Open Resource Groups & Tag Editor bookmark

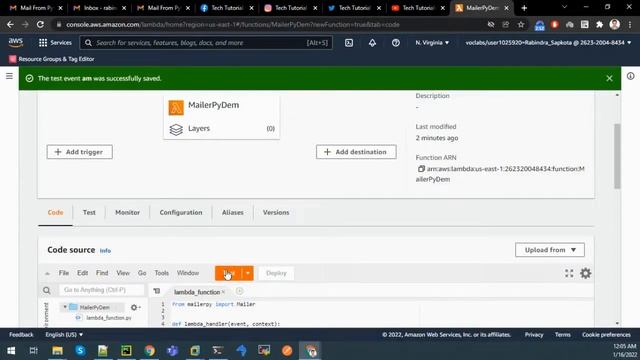pos(52,59)
